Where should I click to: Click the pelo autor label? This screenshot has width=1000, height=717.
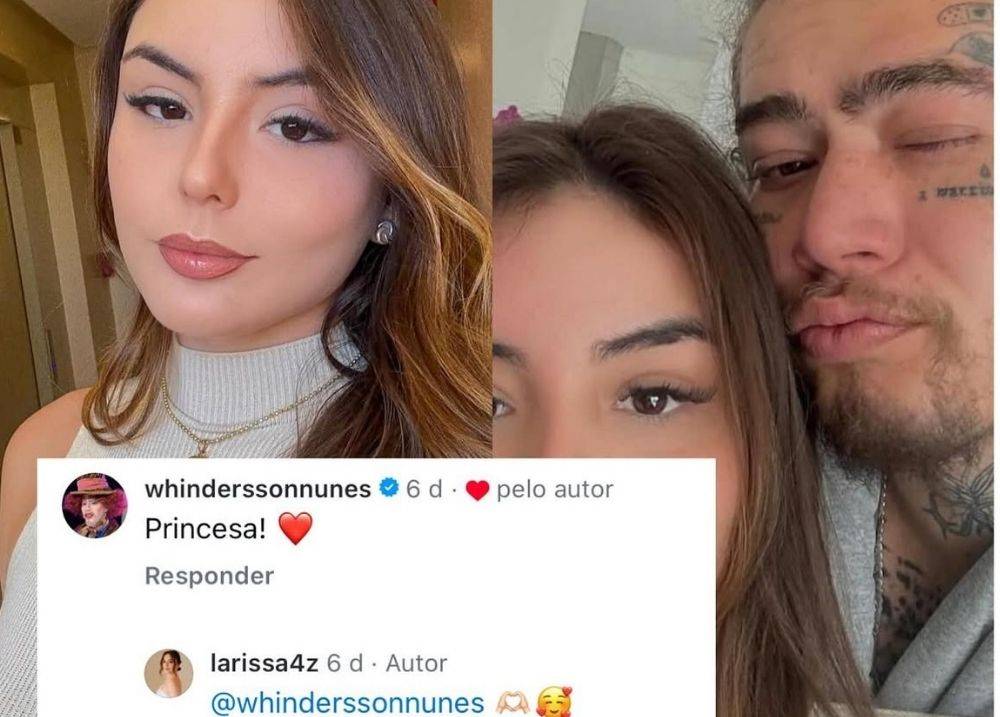click(555, 489)
